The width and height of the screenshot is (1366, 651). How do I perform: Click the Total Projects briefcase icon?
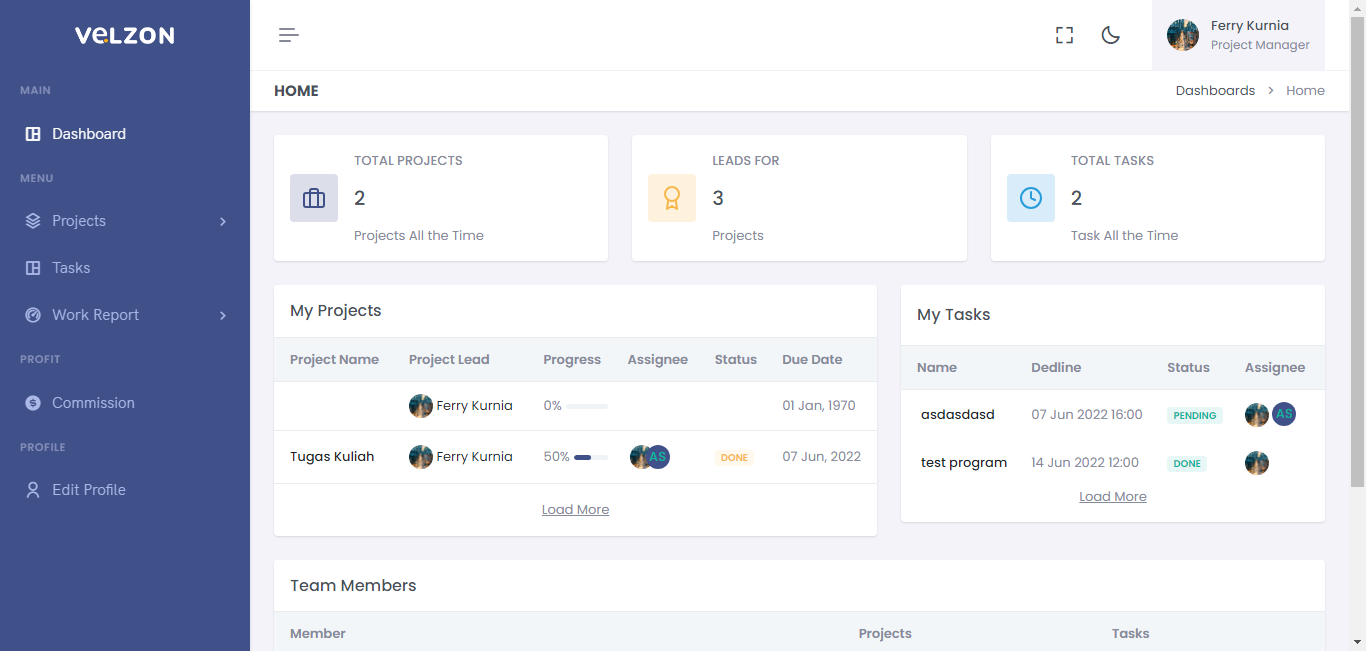click(x=314, y=198)
